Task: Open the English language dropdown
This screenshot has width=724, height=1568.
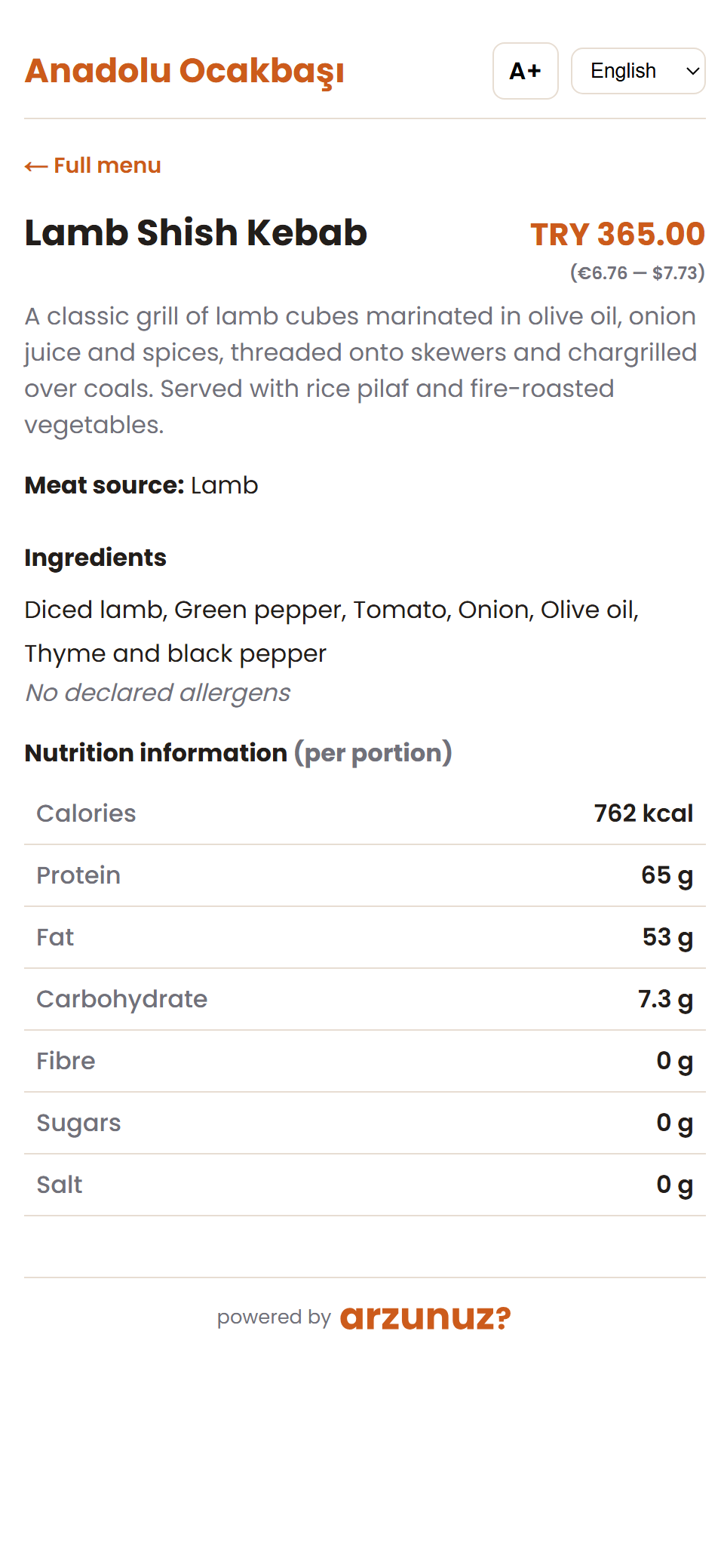Action: click(x=638, y=71)
